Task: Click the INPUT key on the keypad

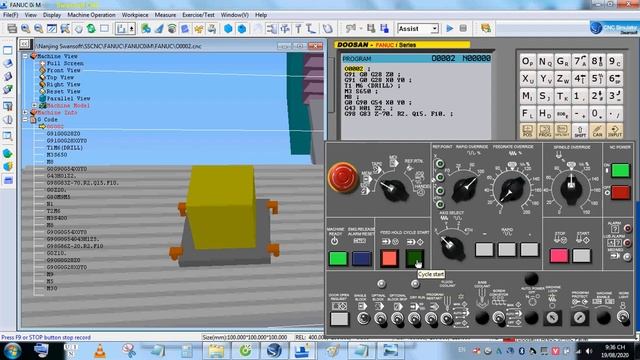Action: pyautogui.click(x=615, y=131)
